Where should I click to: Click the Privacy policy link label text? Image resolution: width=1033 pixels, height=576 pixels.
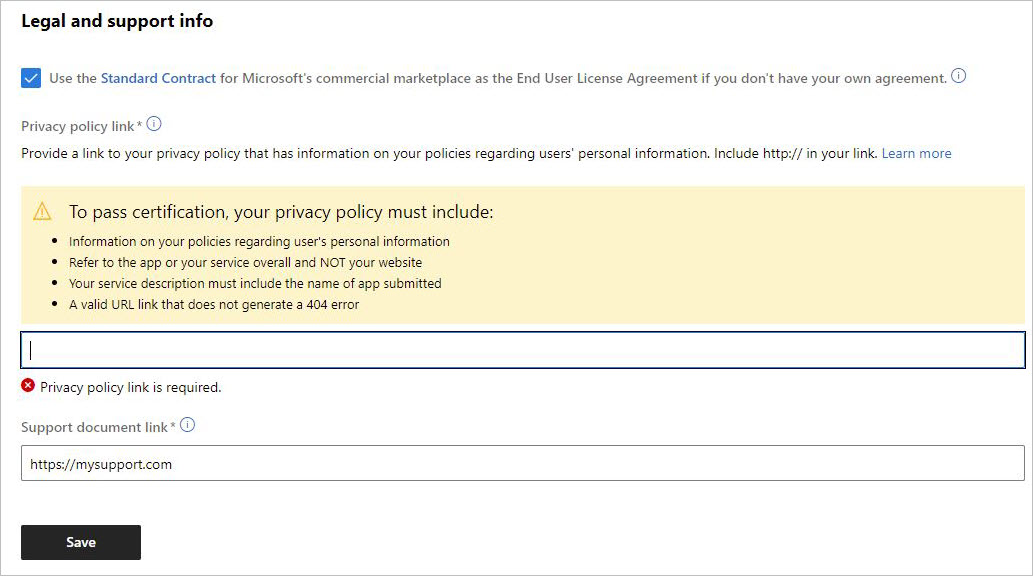[x=78, y=126]
